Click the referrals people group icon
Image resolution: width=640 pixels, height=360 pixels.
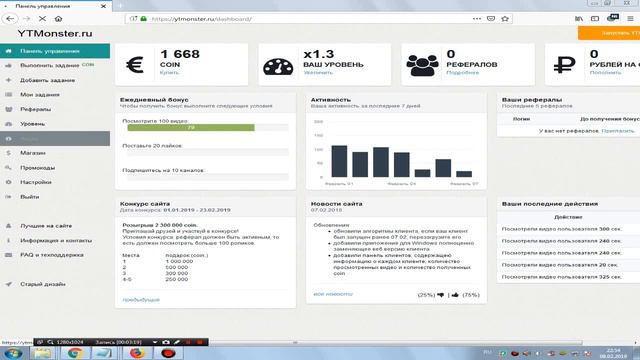[422, 65]
